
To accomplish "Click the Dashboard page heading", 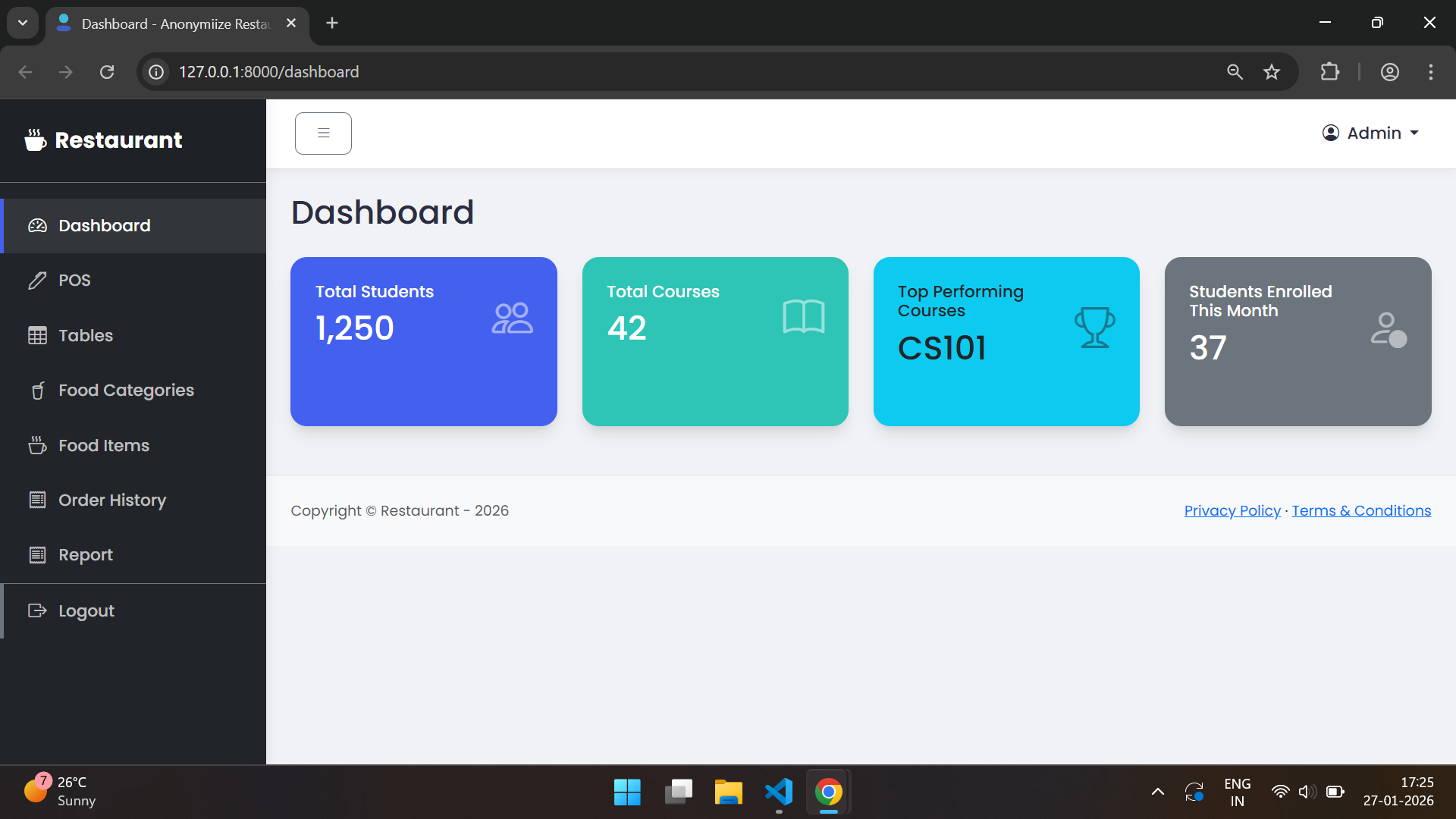I will (x=382, y=212).
